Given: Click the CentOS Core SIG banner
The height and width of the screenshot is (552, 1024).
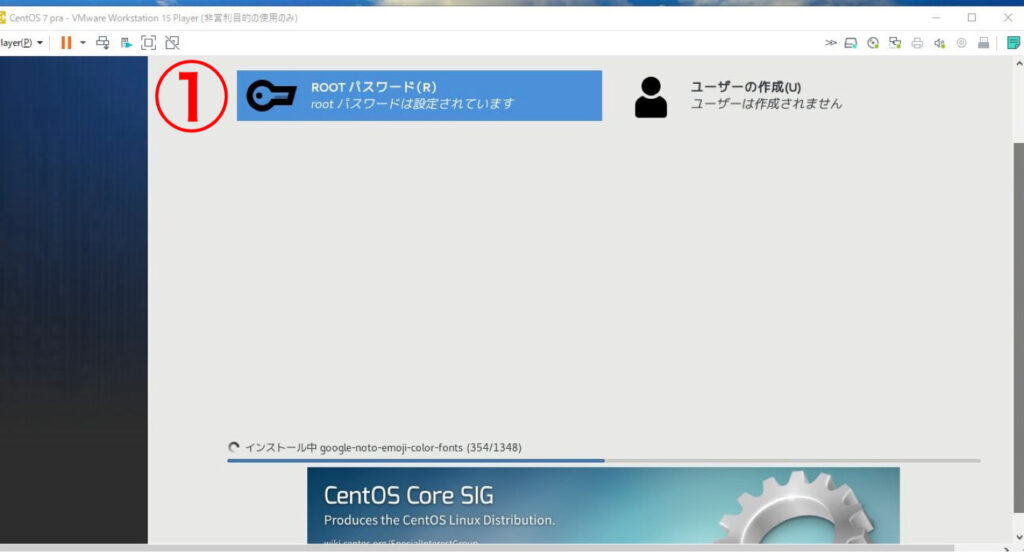Looking at the screenshot, I should [x=603, y=506].
